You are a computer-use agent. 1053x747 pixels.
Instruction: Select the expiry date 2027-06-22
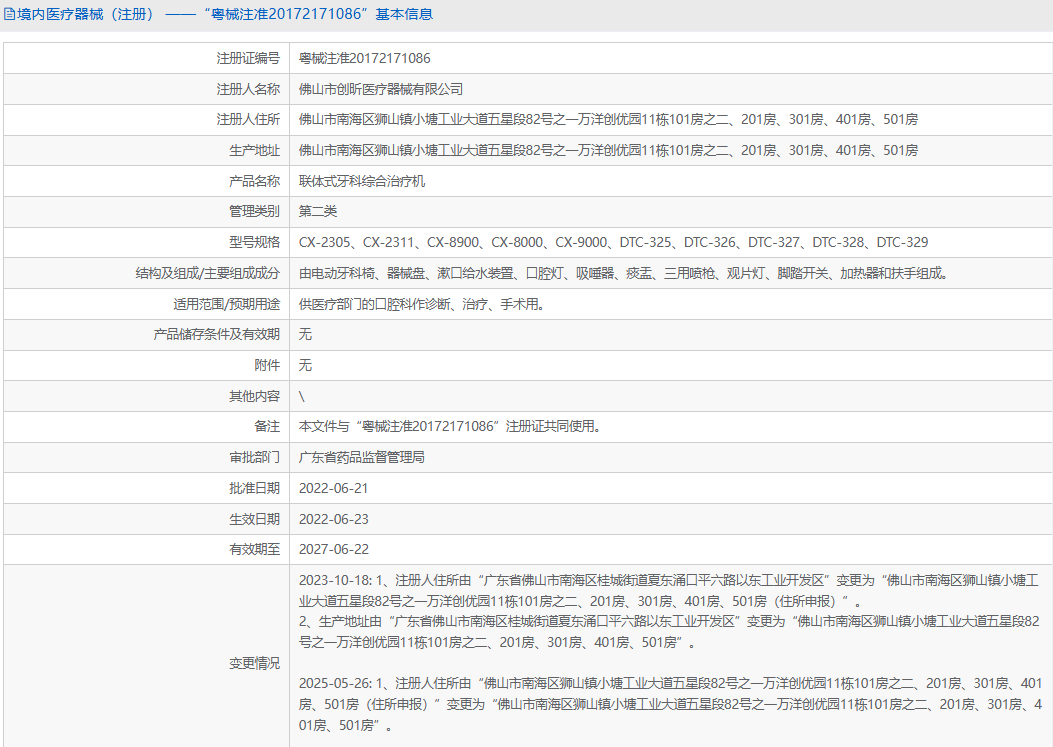334,550
